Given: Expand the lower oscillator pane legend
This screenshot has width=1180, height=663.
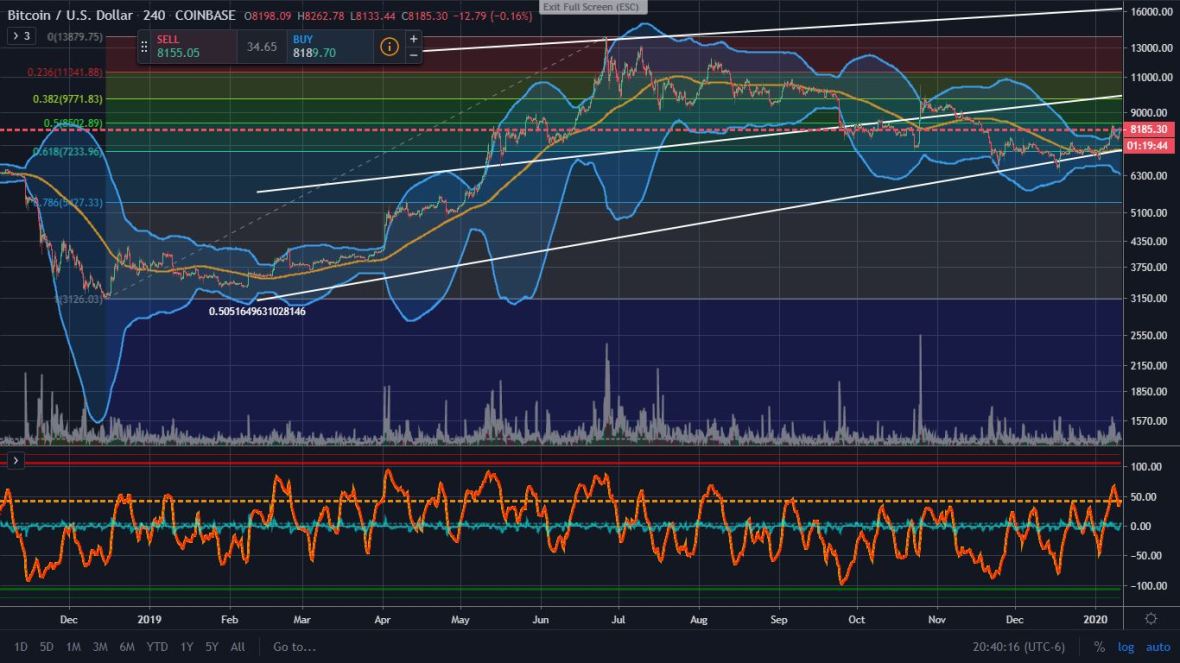Looking at the screenshot, I should (15, 460).
